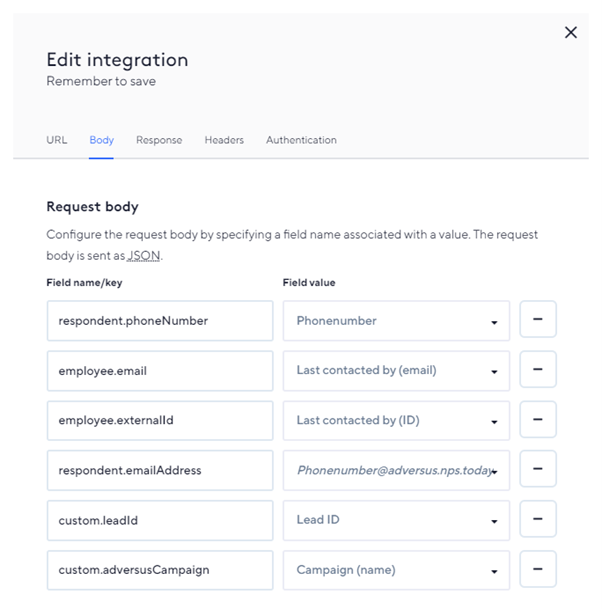Remove the employee.email field row

(x=538, y=370)
